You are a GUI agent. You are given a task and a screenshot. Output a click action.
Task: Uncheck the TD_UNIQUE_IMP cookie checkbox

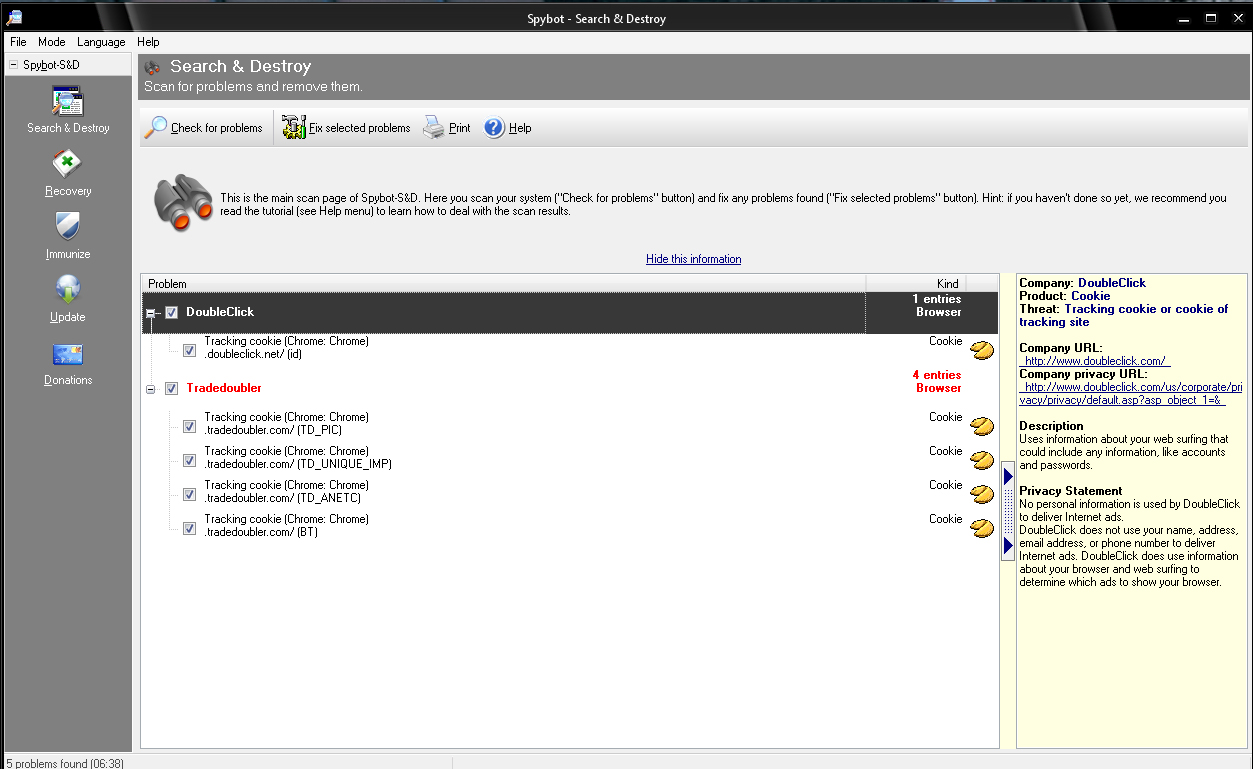coord(189,460)
